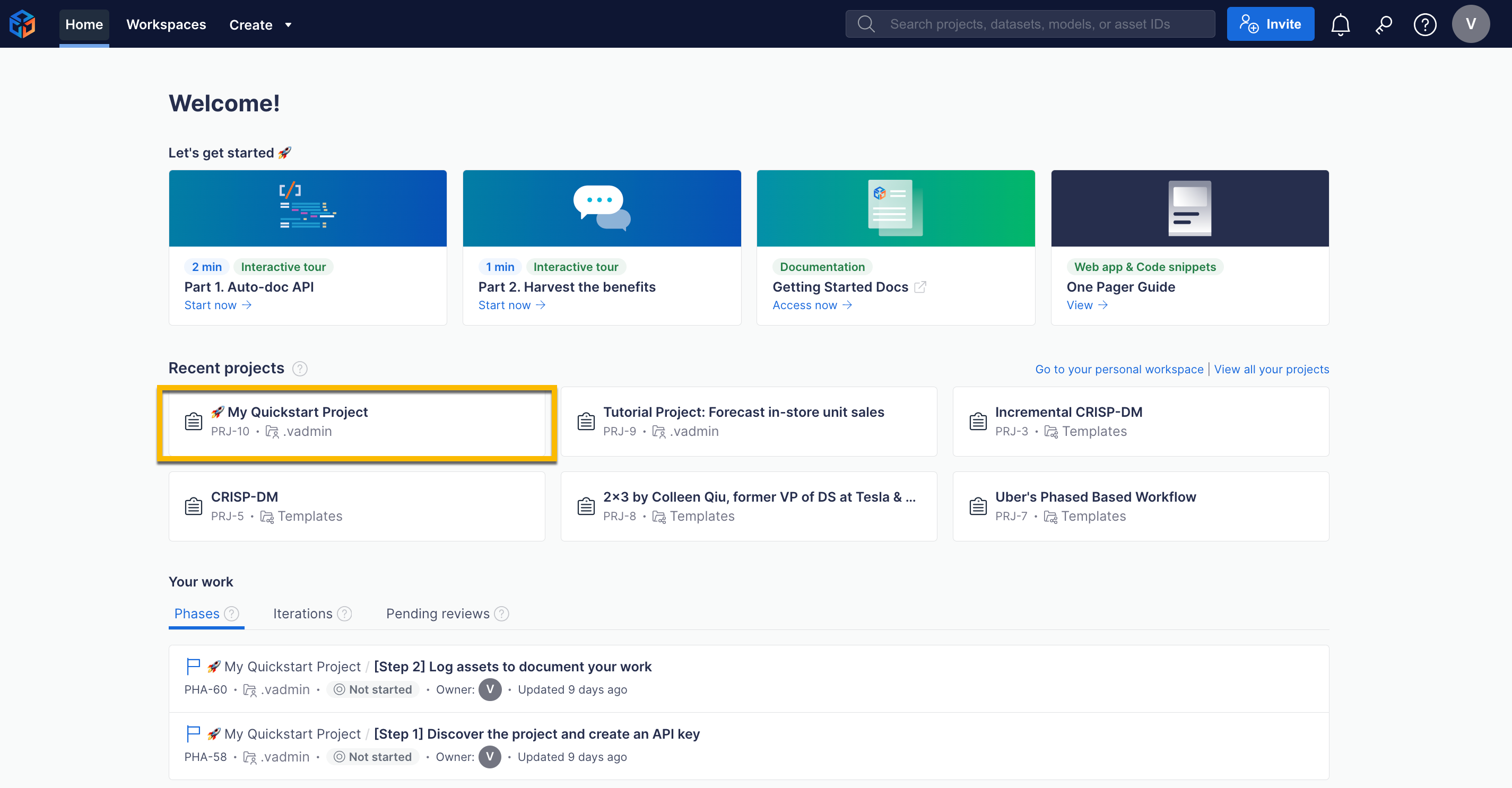Switch to the Pending reviews tab

pos(437,614)
